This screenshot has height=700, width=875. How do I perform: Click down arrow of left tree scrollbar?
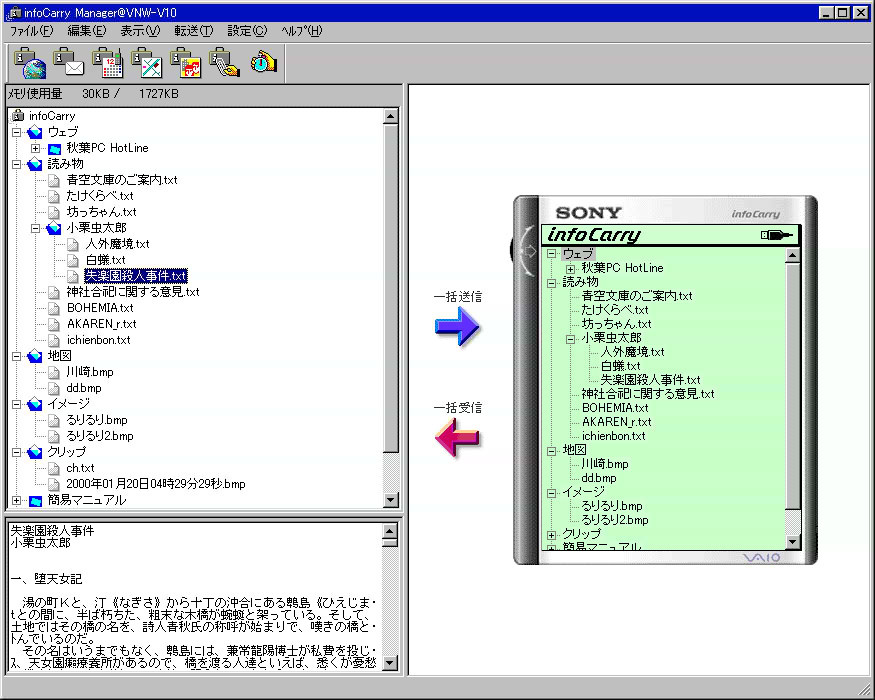click(391, 500)
